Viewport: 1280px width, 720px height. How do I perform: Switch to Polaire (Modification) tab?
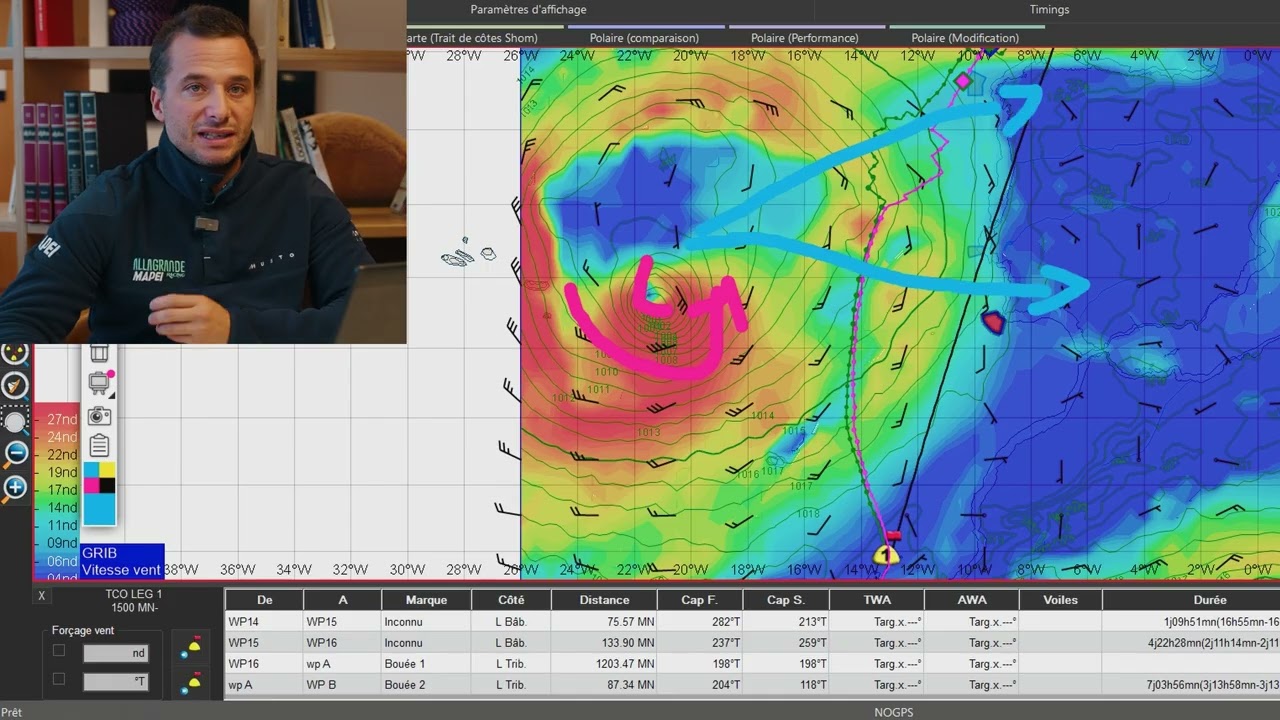pyautogui.click(x=965, y=38)
